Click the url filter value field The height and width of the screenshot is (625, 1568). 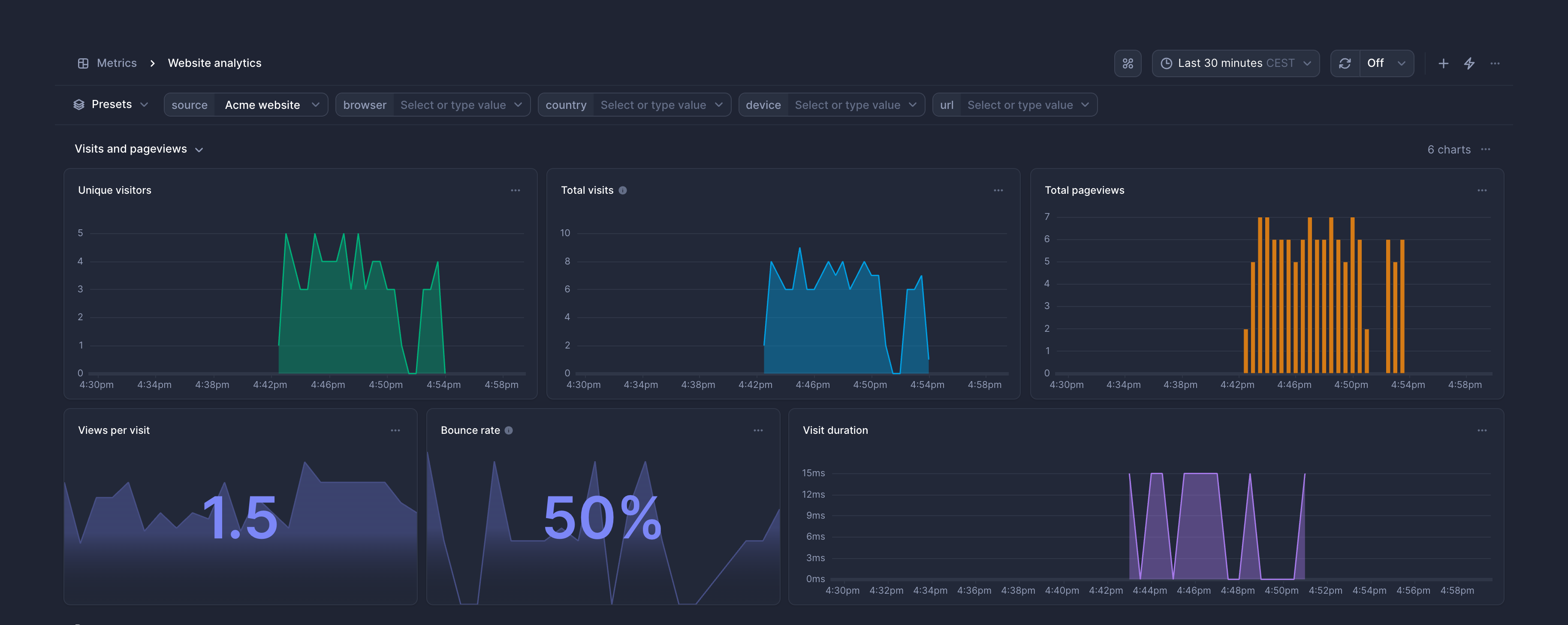point(1029,105)
